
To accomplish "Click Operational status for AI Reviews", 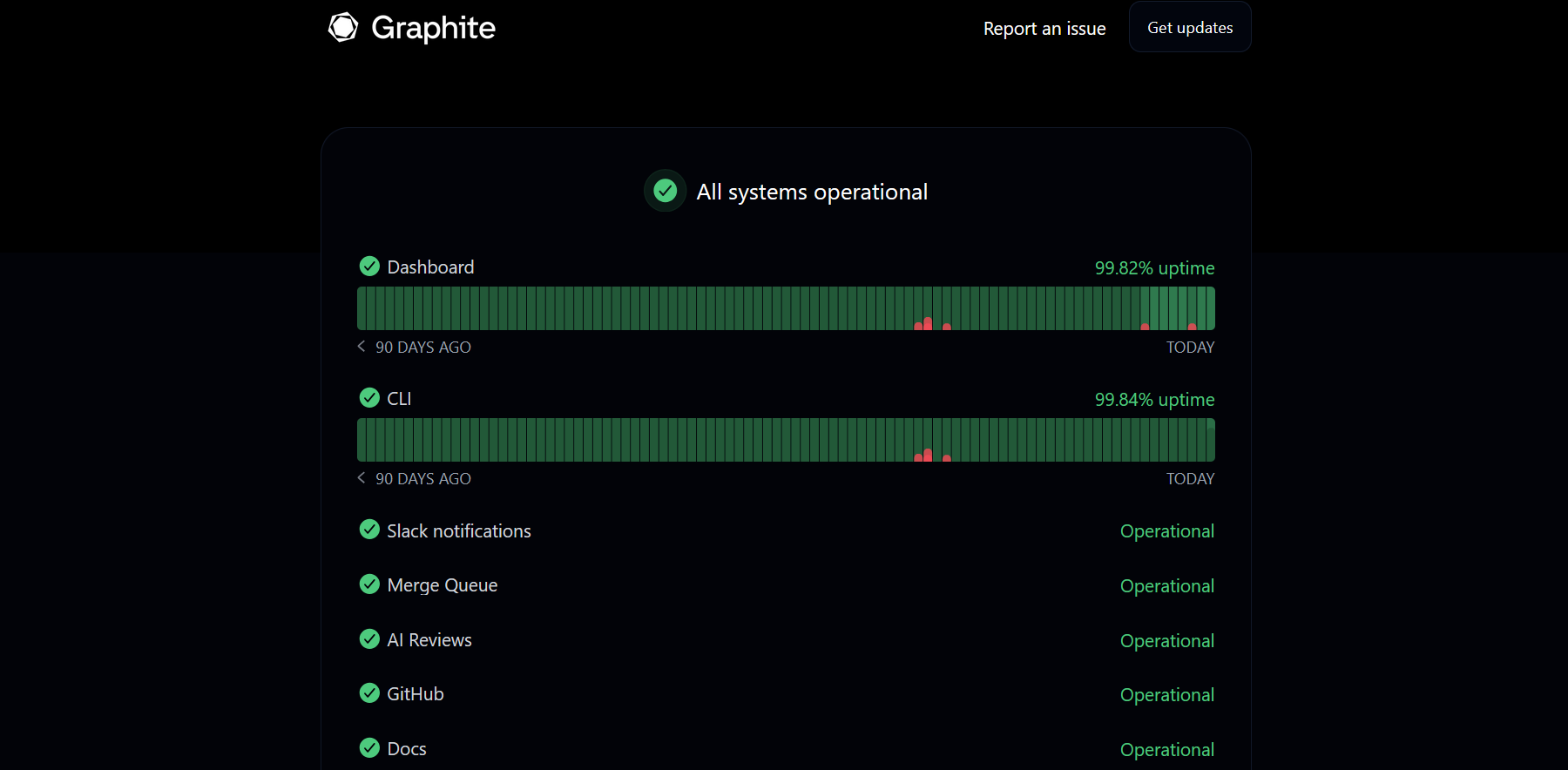I will click(1167, 641).
